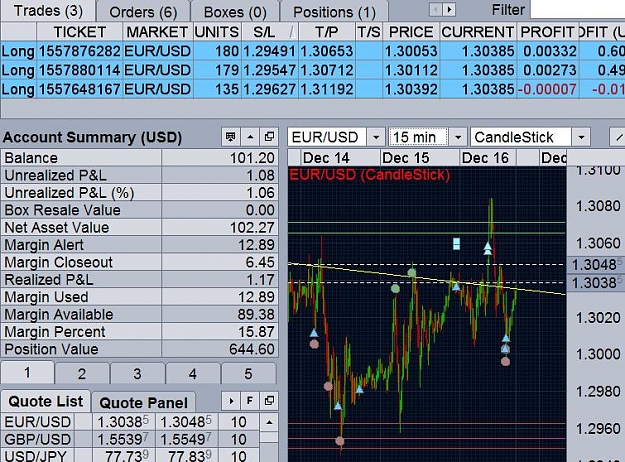Open the CandleStick chart type dropdown

(x=581, y=138)
